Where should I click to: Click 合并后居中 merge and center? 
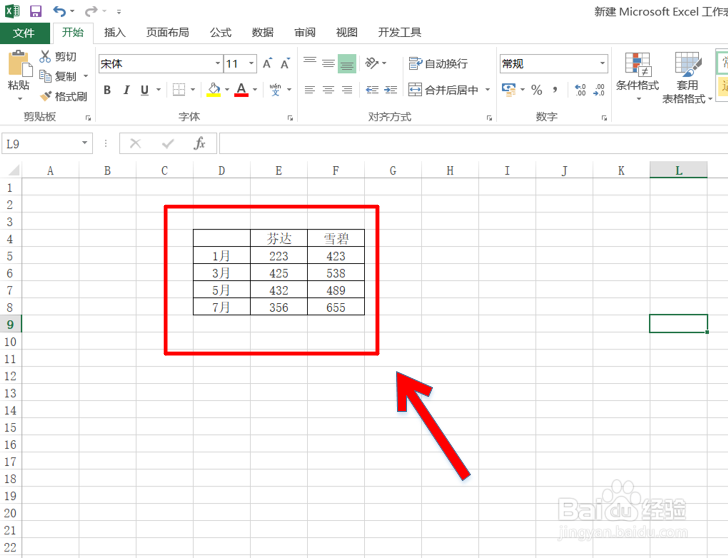click(443, 90)
